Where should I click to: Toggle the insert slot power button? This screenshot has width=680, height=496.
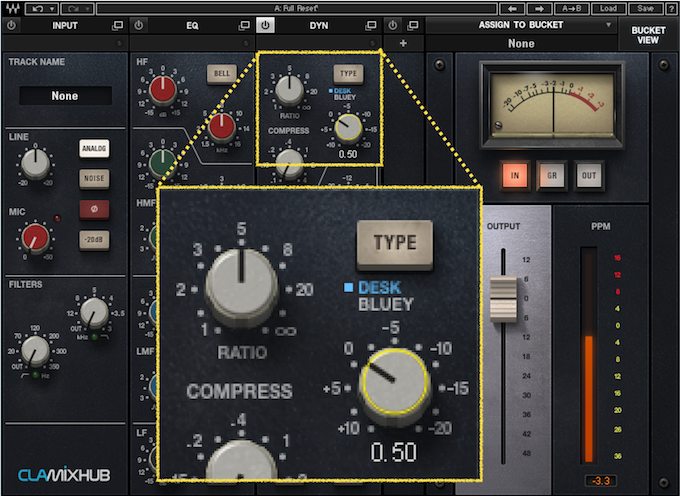pyautogui.click(x=392, y=26)
